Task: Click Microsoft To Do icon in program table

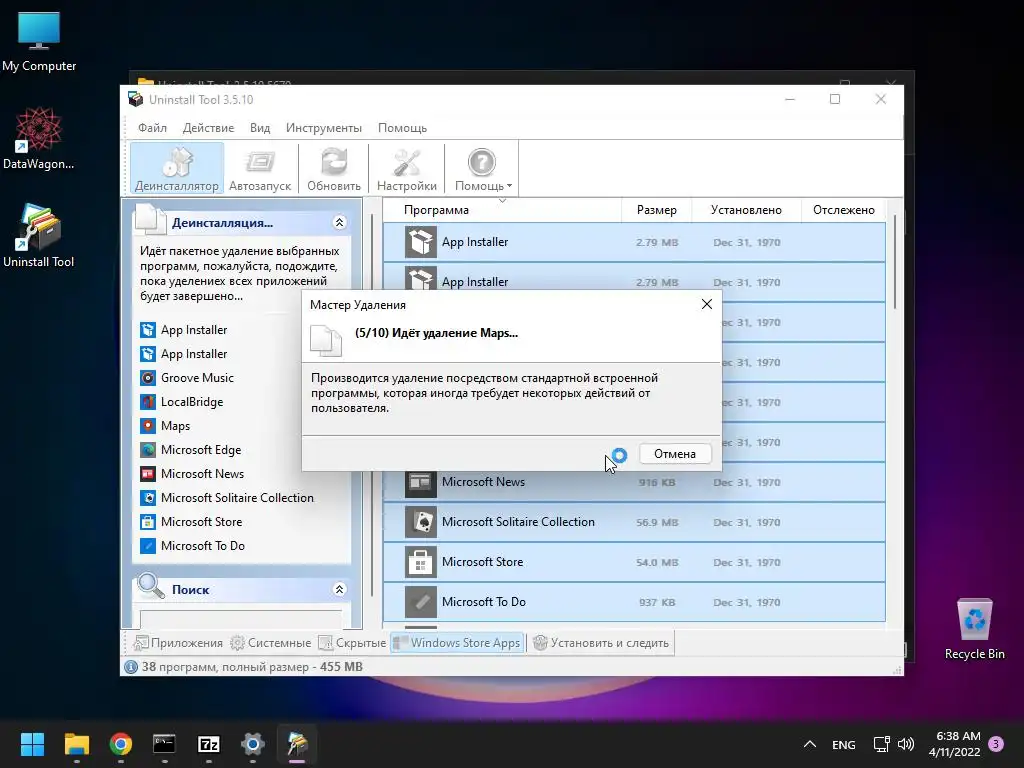Action: (421, 602)
